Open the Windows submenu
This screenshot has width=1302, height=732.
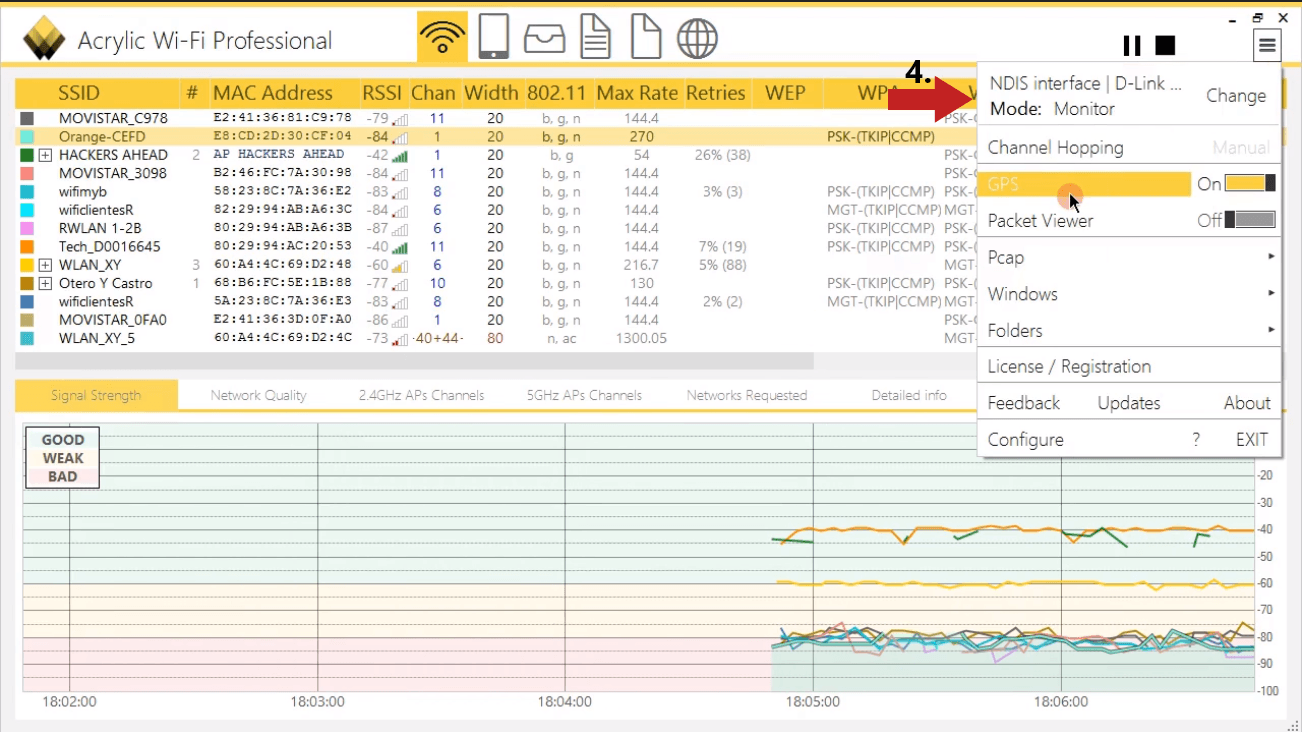click(x=1130, y=294)
